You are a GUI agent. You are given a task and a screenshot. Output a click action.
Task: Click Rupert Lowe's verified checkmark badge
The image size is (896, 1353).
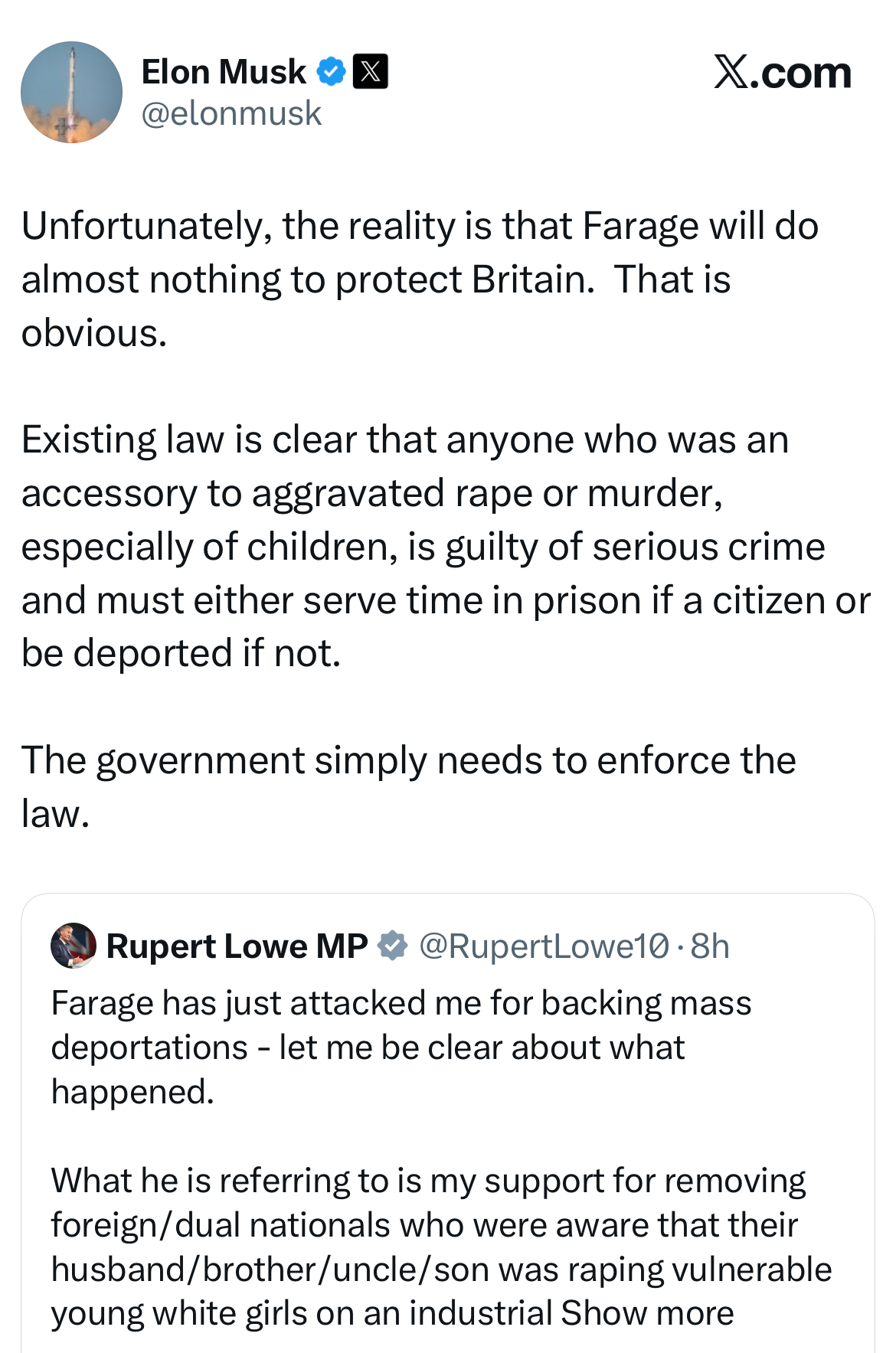click(393, 946)
